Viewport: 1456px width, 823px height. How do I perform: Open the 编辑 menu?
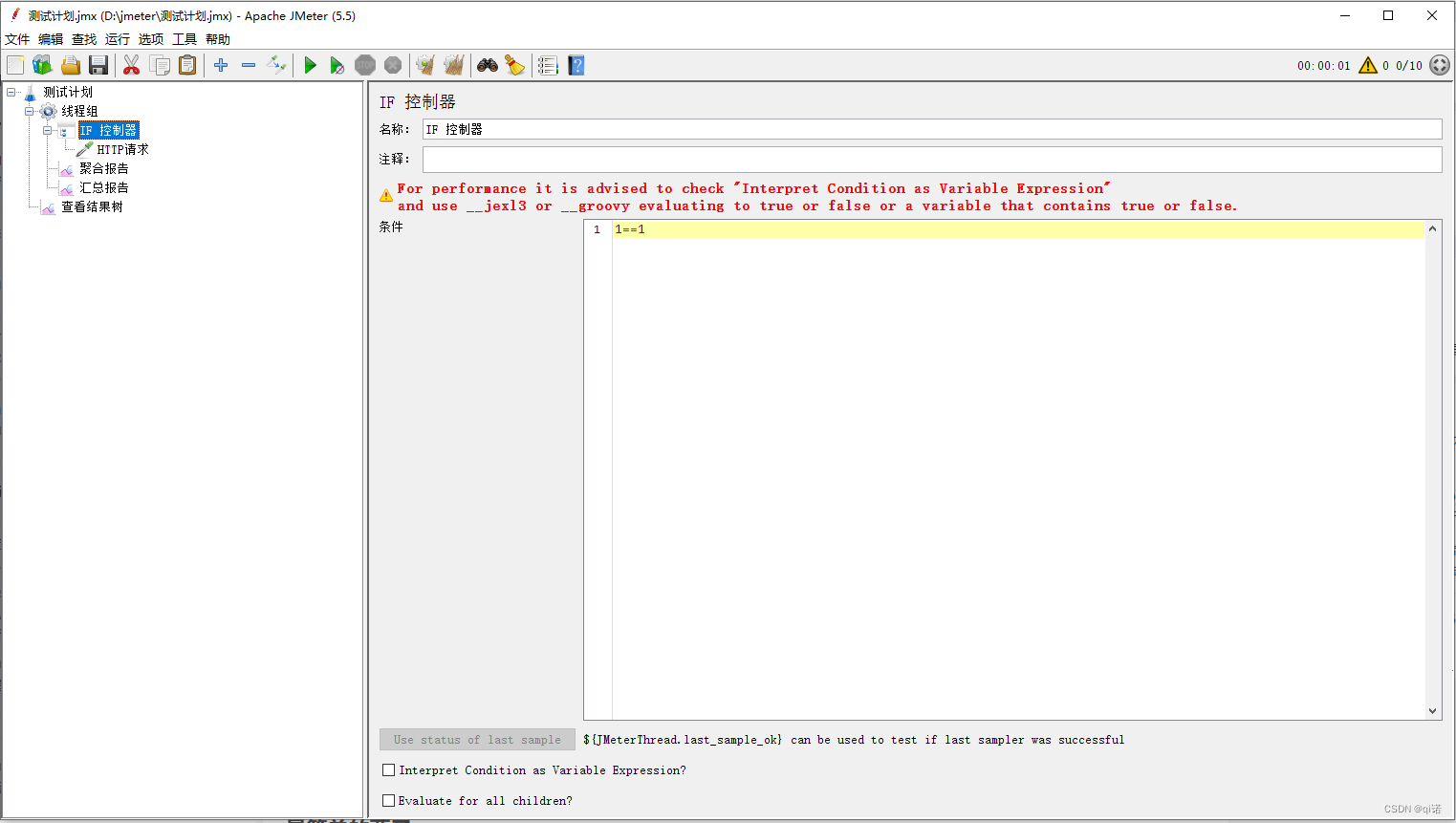tap(51, 39)
